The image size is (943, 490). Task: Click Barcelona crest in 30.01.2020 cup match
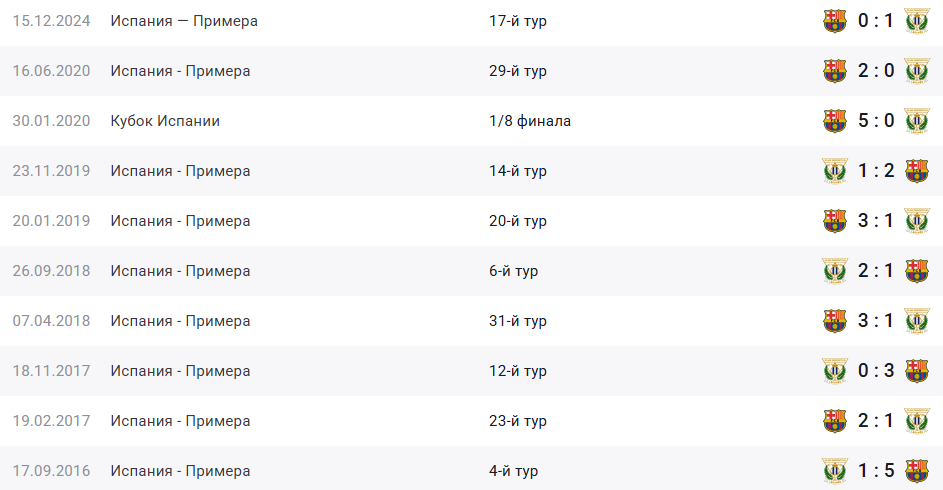click(x=835, y=121)
